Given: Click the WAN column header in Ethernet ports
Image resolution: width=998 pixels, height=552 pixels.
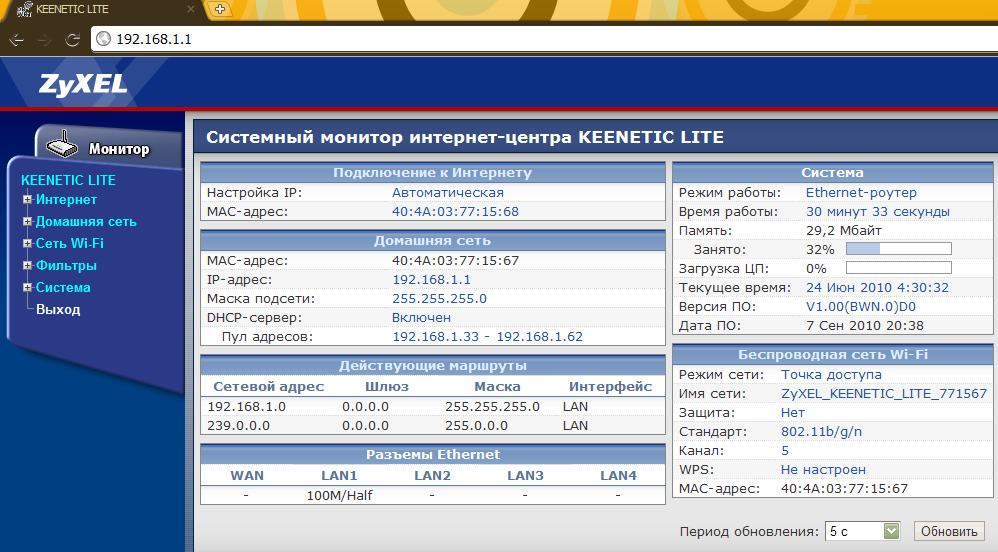Looking at the screenshot, I should click(x=247, y=476).
